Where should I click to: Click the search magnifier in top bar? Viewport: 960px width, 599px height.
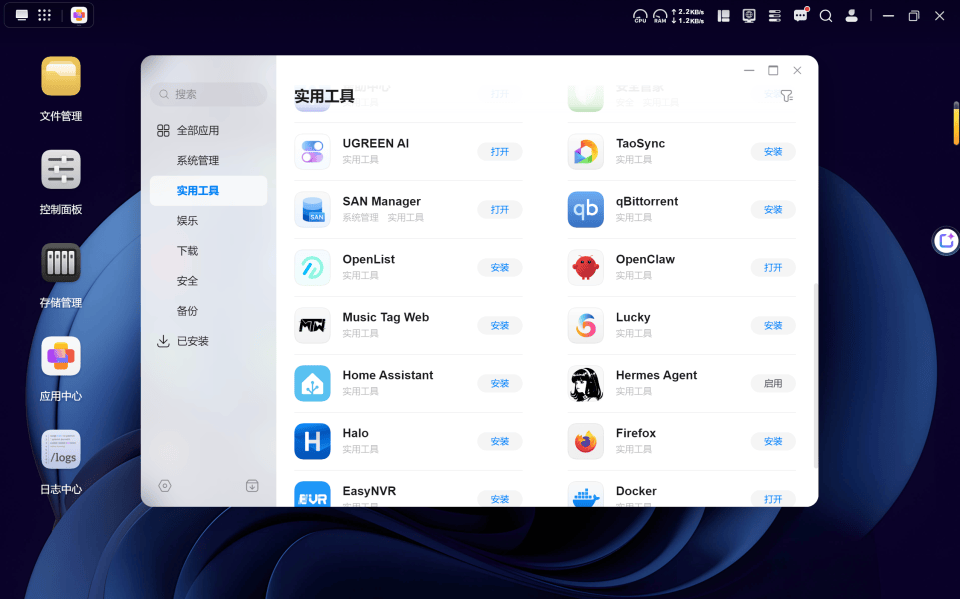[x=826, y=16]
